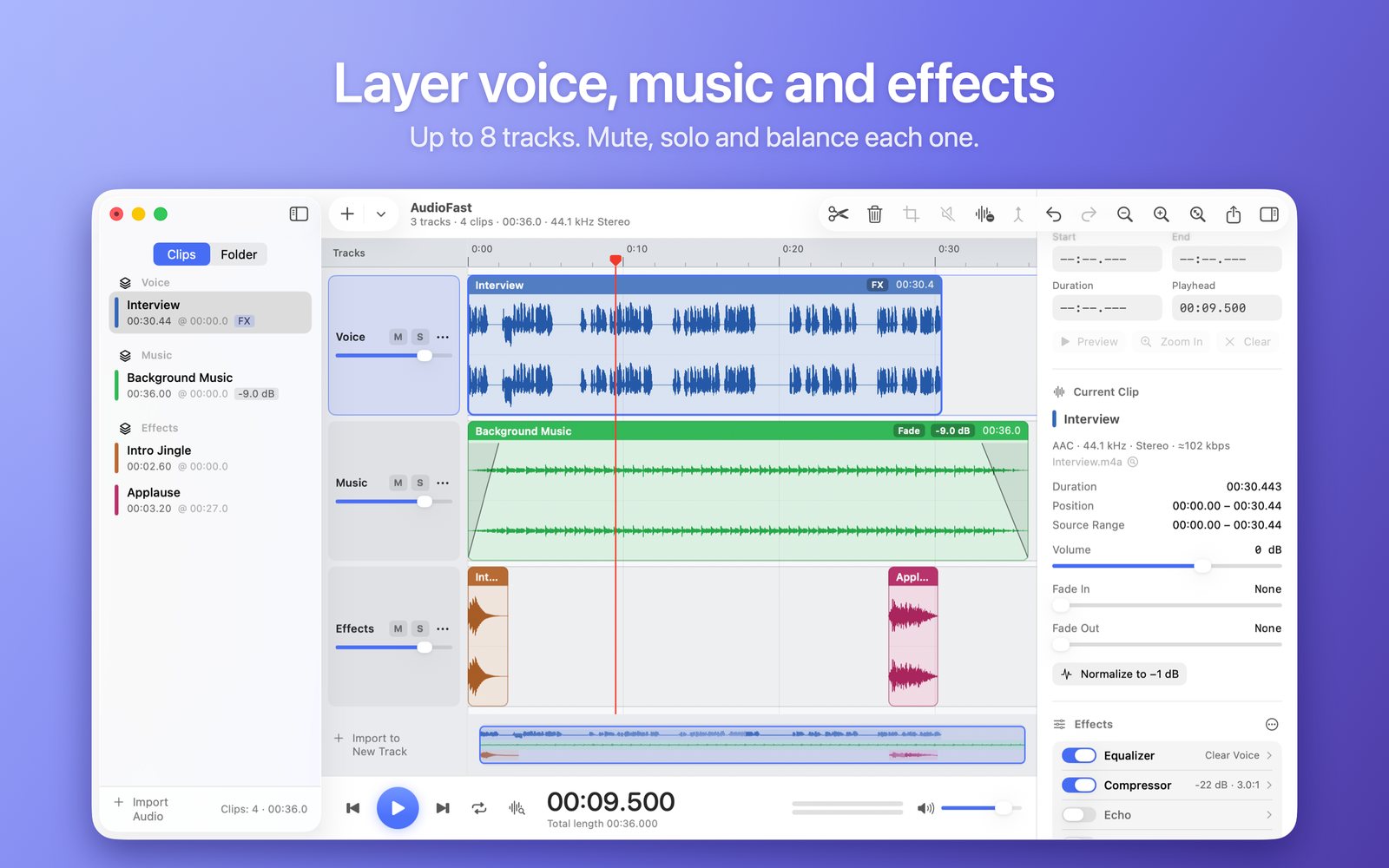Click Import to New Track

point(371,745)
